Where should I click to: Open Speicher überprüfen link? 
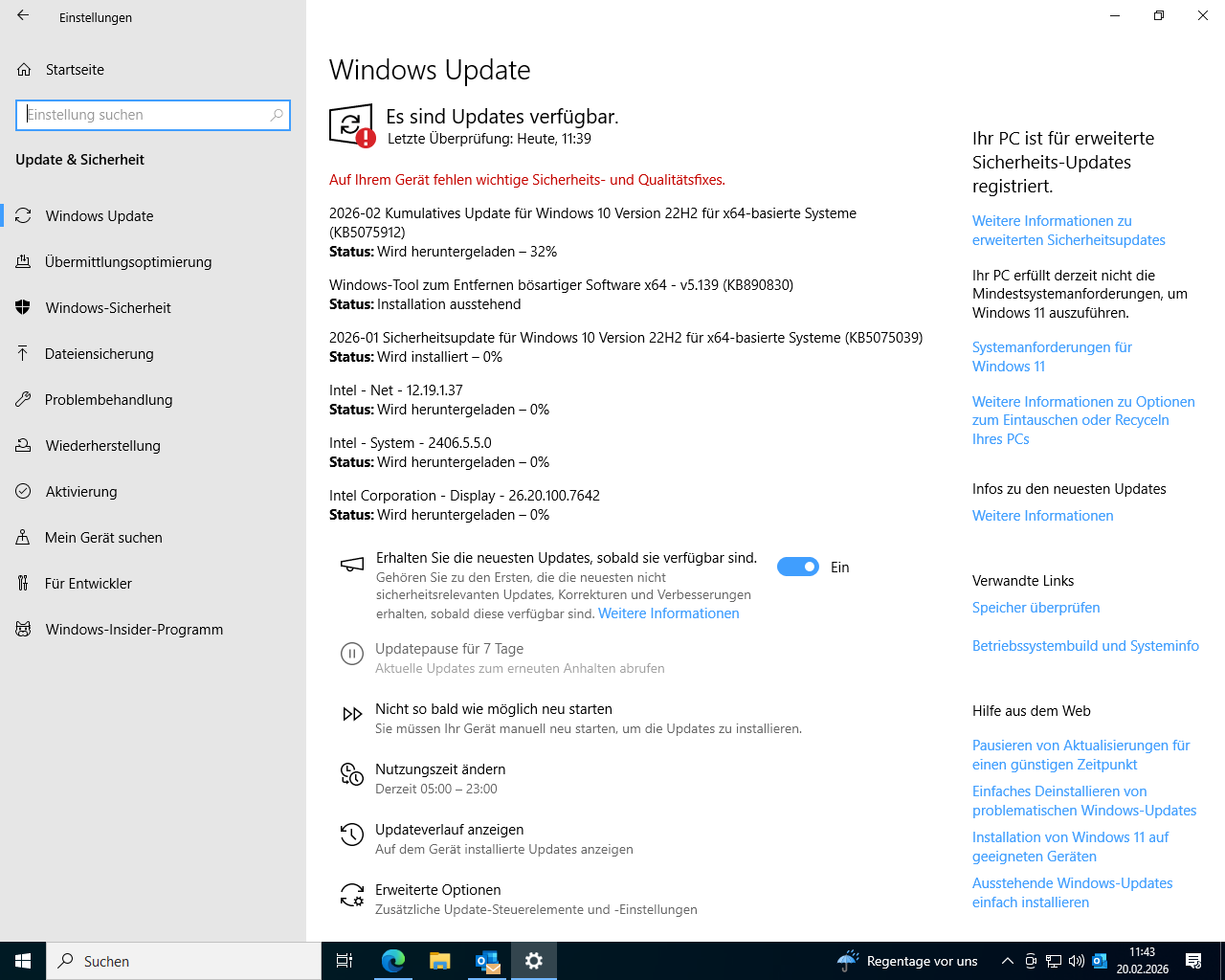1036,608
